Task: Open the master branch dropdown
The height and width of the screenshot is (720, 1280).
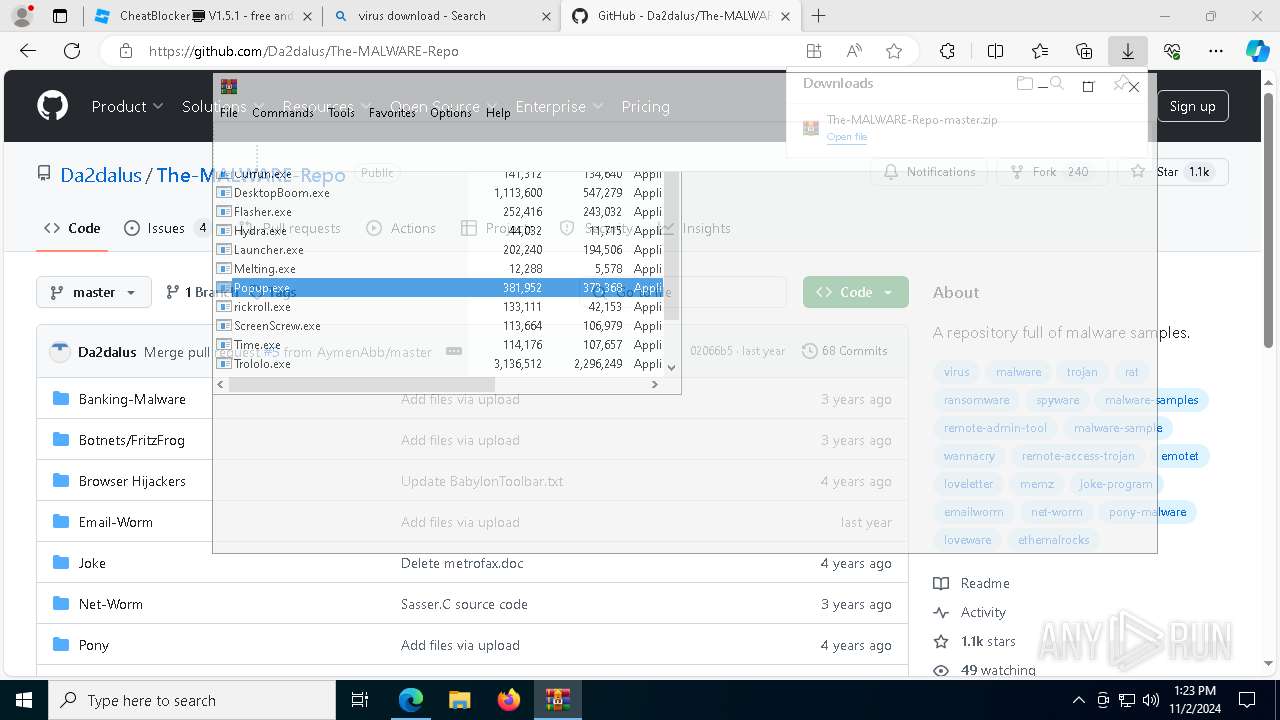Action: (94, 292)
